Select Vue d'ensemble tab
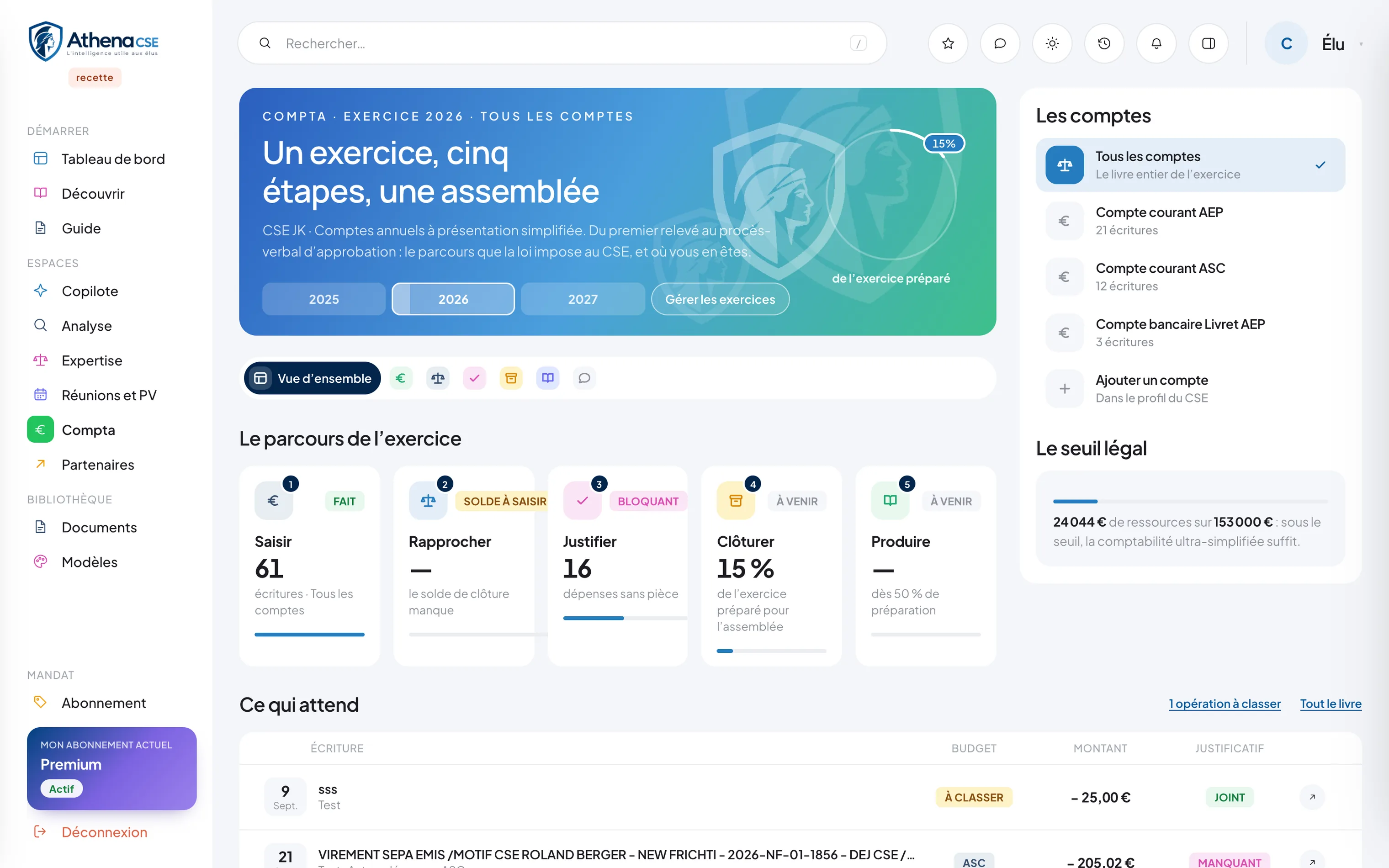This screenshot has width=1389, height=868. click(x=312, y=378)
